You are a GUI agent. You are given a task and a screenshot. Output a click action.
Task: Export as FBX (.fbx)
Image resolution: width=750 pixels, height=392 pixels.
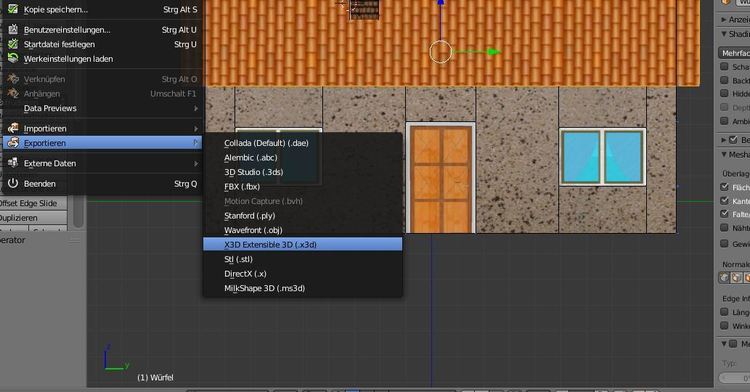click(x=302, y=186)
